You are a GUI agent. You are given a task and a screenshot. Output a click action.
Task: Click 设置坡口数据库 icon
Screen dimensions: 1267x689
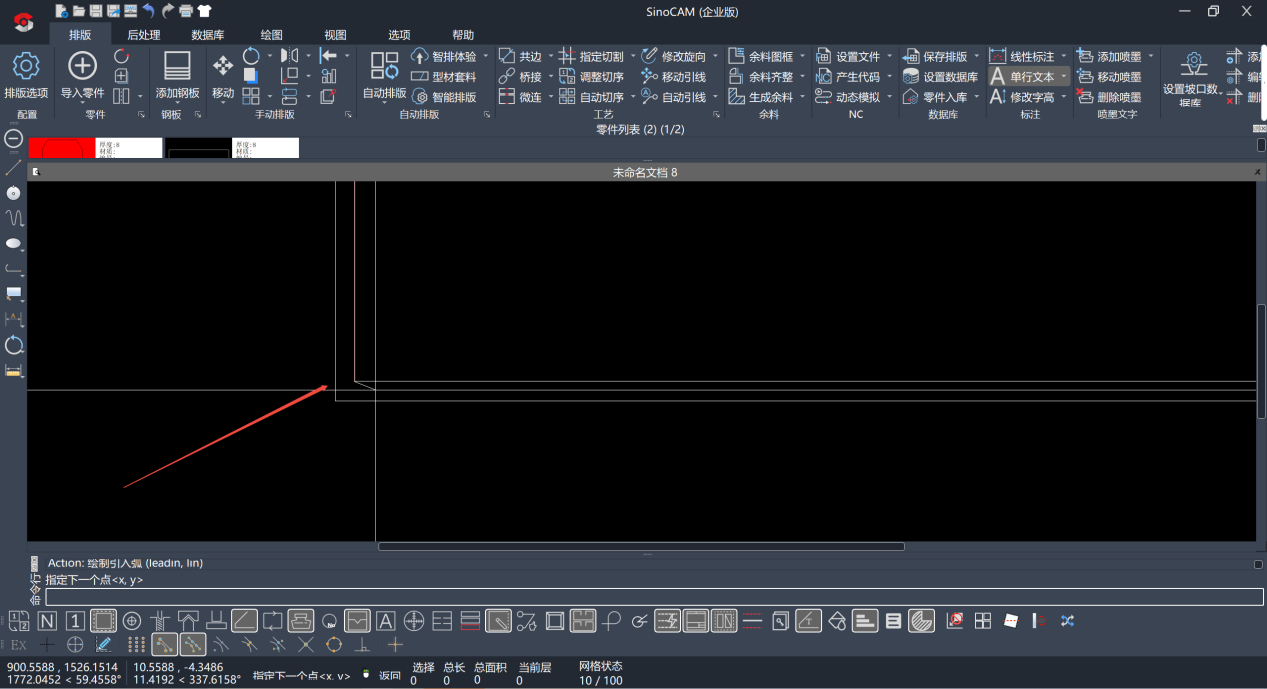point(1193,66)
